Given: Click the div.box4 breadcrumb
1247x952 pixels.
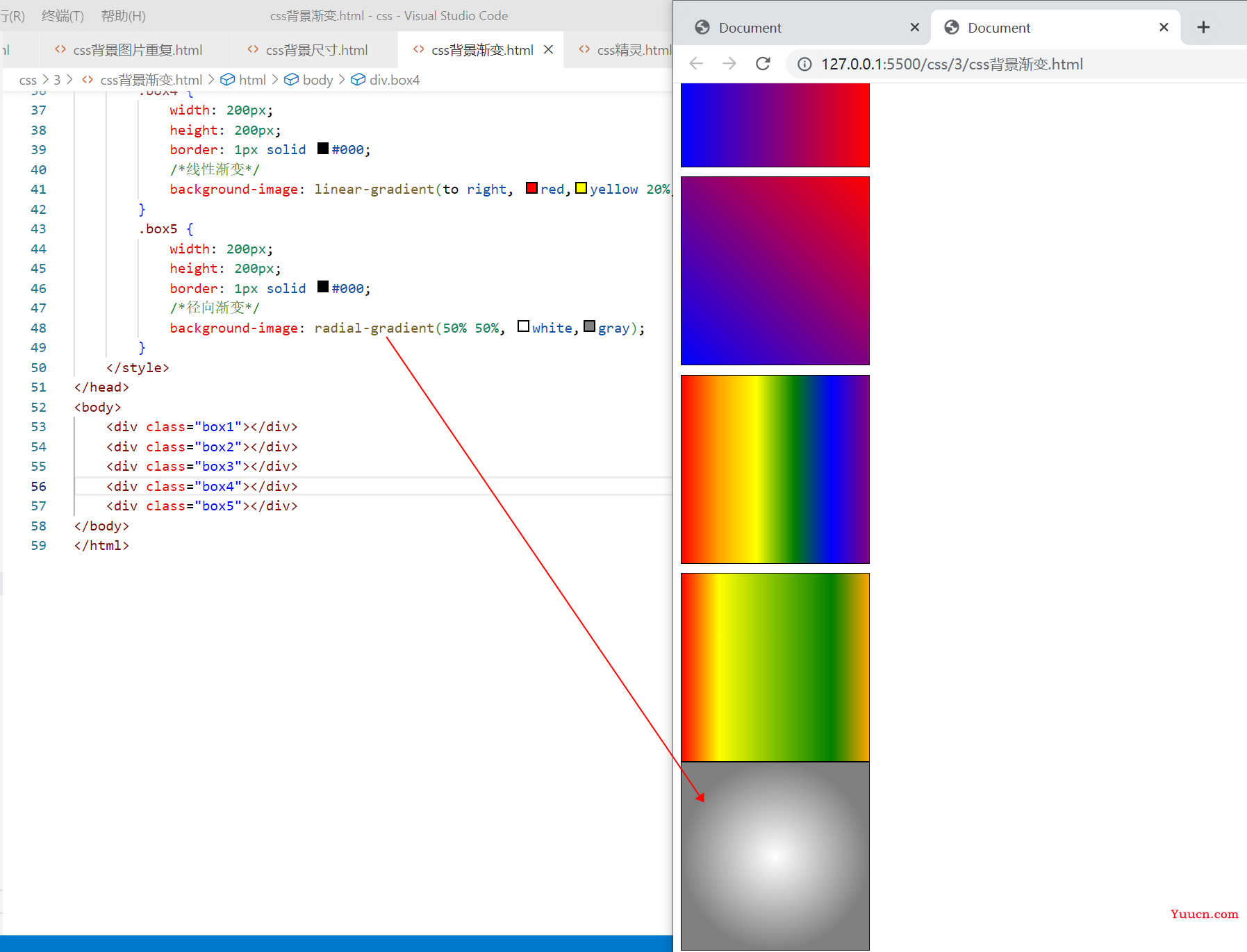Looking at the screenshot, I should pos(395,80).
